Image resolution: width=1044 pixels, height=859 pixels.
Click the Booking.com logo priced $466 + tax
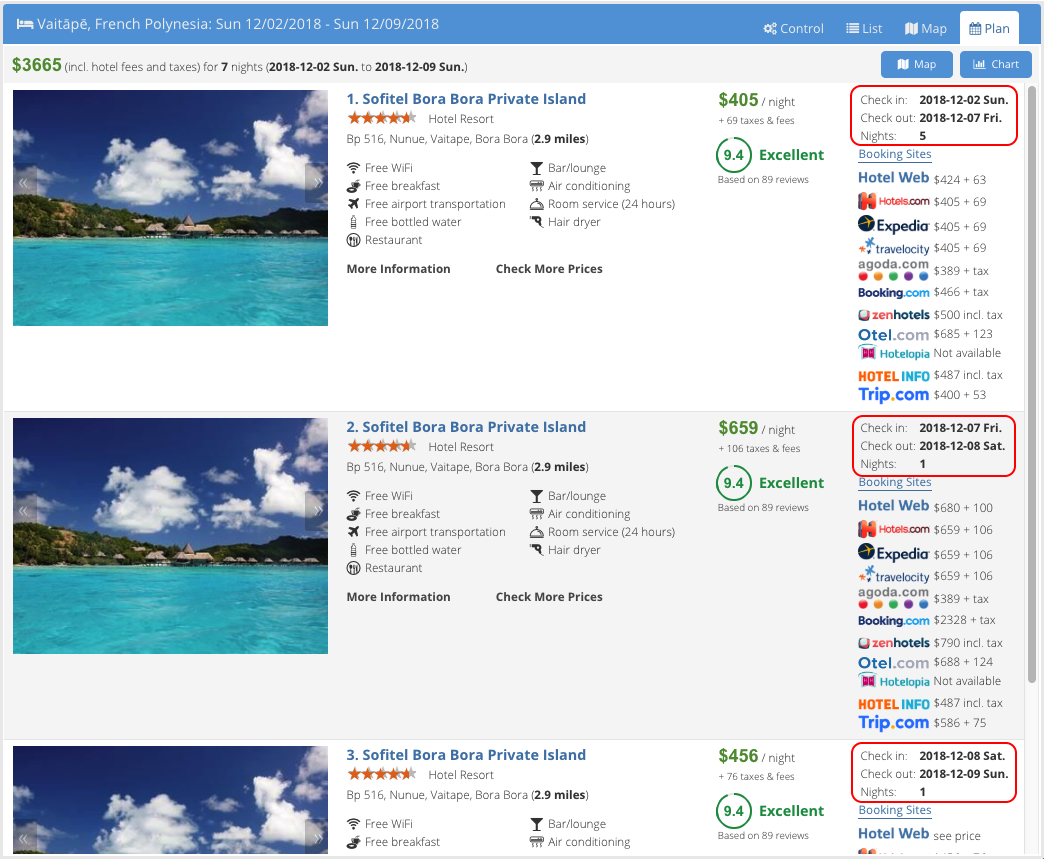coord(894,292)
